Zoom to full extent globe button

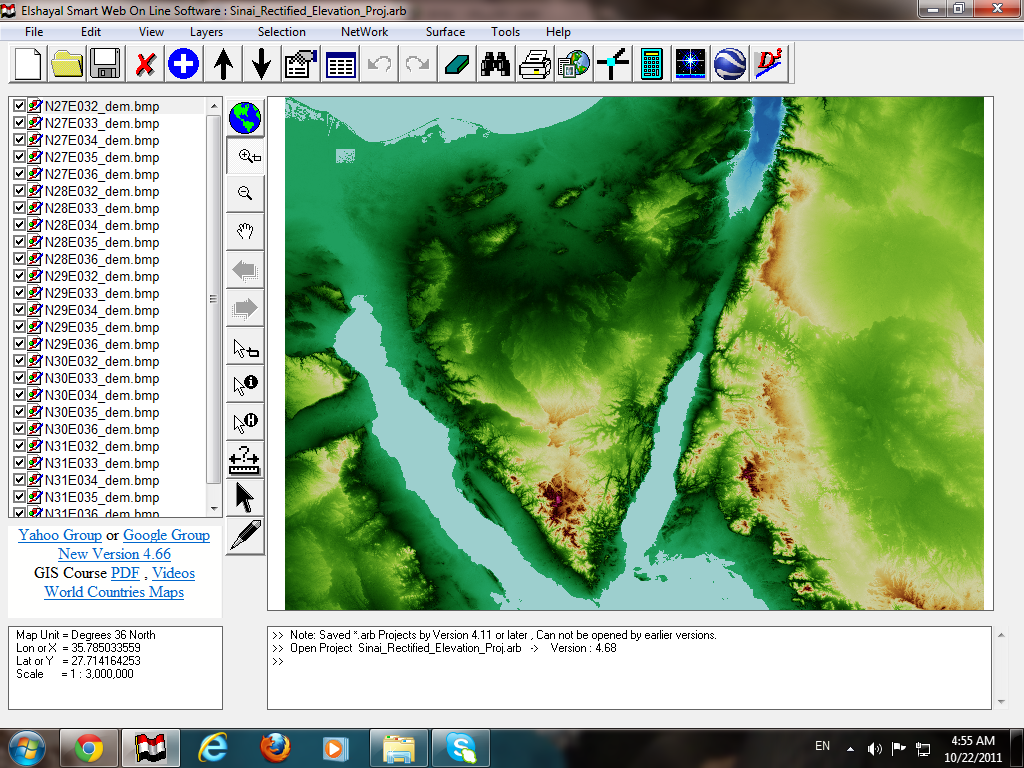click(245, 118)
